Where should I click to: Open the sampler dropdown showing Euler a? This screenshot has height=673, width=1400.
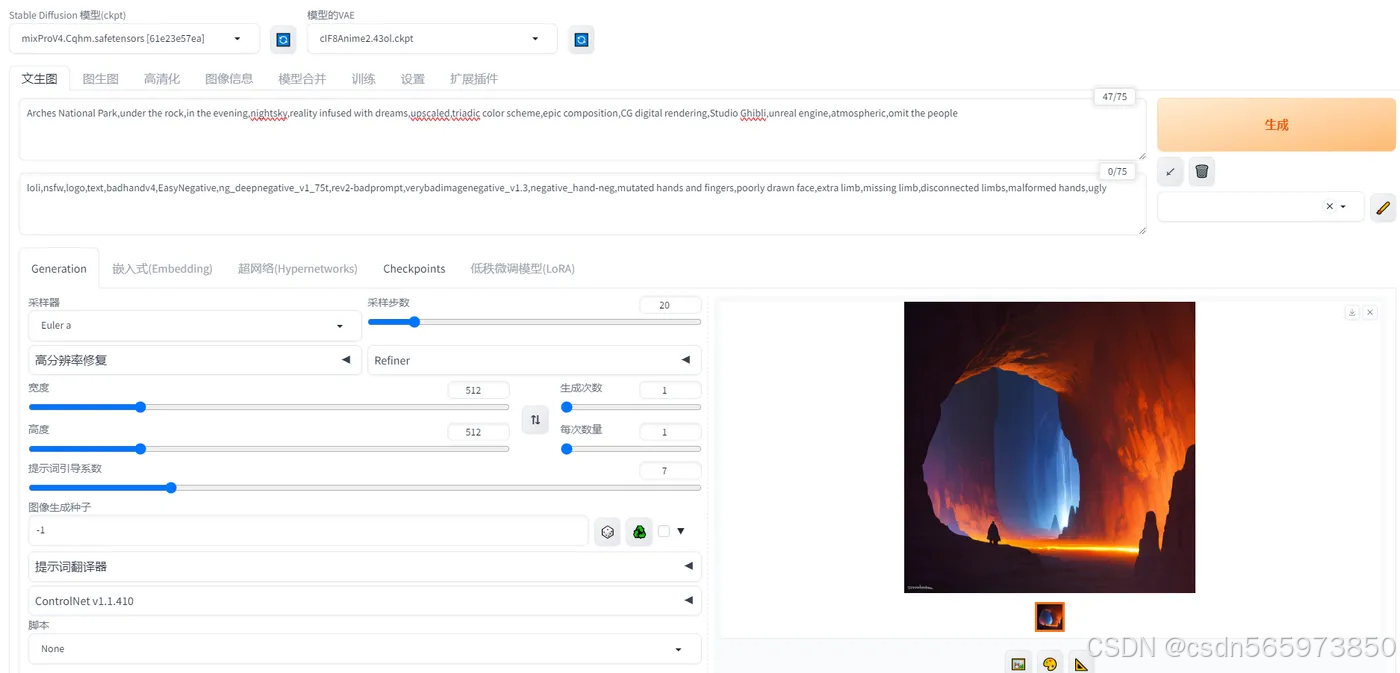(195, 325)
